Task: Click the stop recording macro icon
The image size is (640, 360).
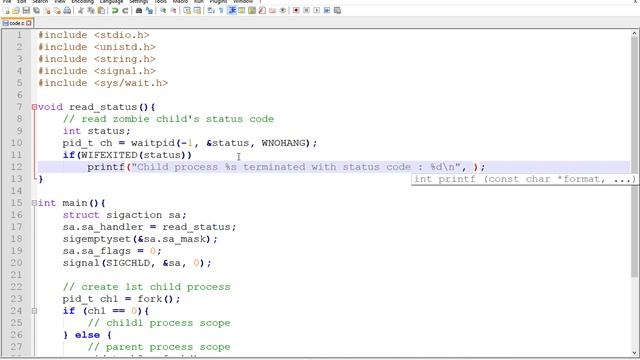Action: pyautogui.click(x=306, y=10)
